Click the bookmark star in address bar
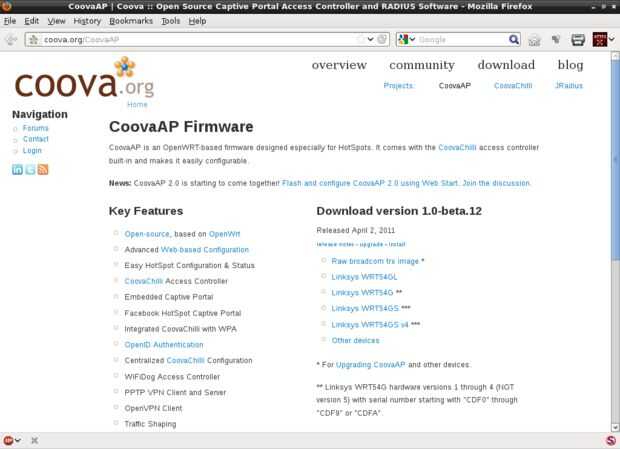Image resolution: width=620 pixels, height=449 pixels. [361, 40]
